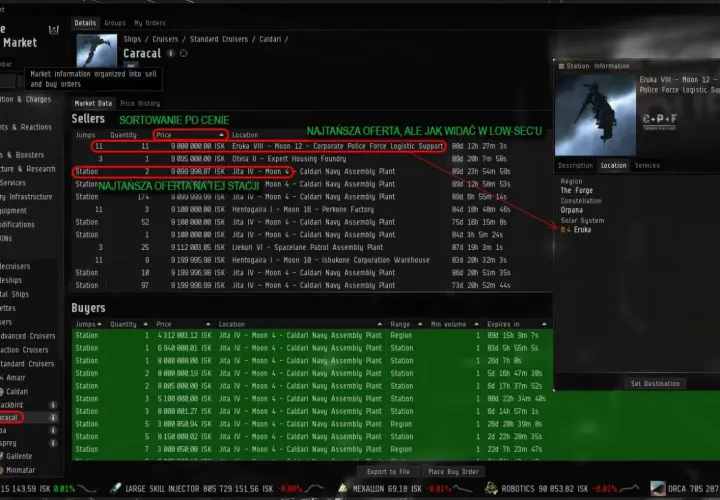Sort Sellers by the Price column header

coord(190,135)
